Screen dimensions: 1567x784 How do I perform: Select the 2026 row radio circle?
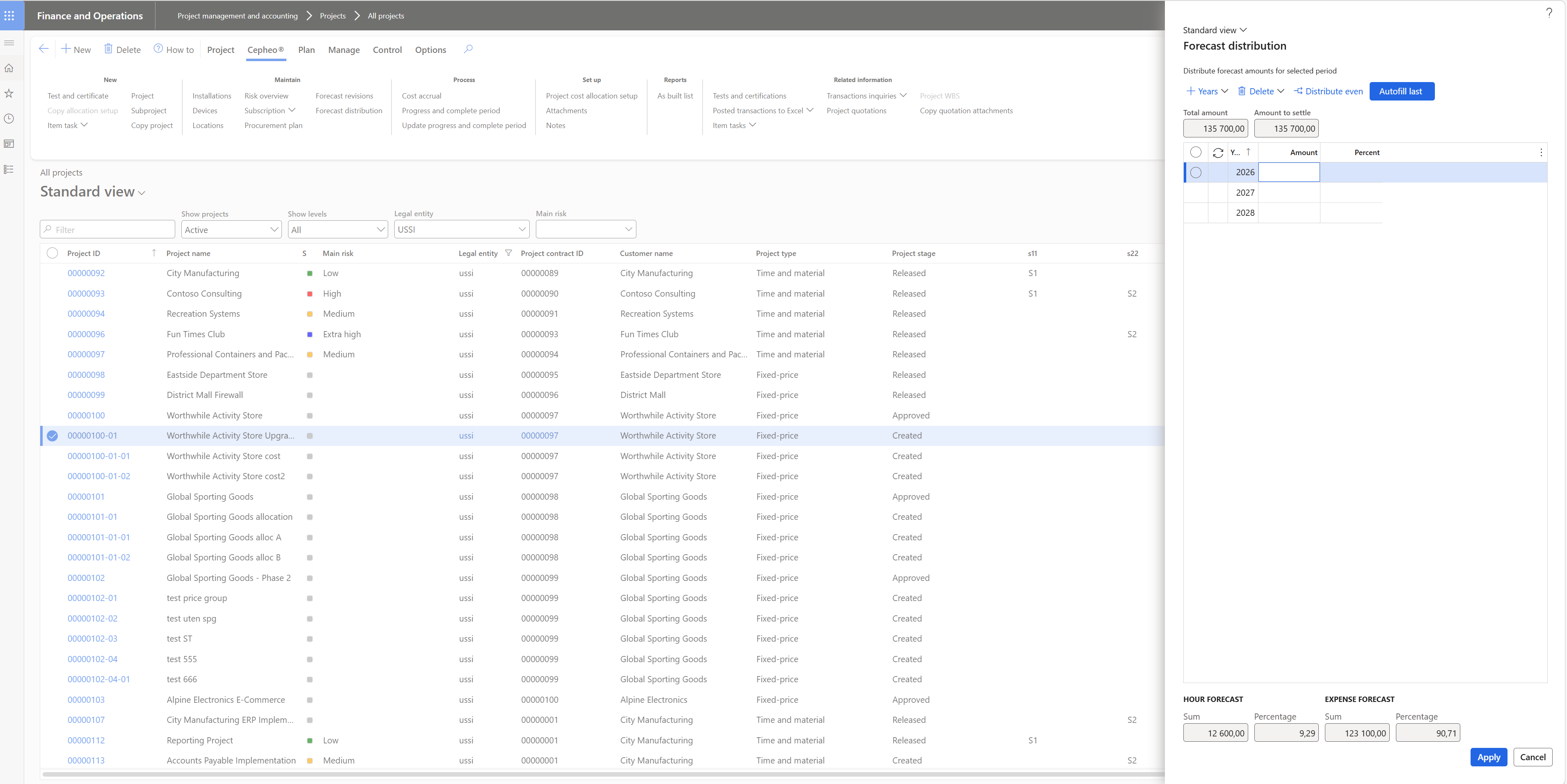pyautogui.click(x=1195, y=172)
